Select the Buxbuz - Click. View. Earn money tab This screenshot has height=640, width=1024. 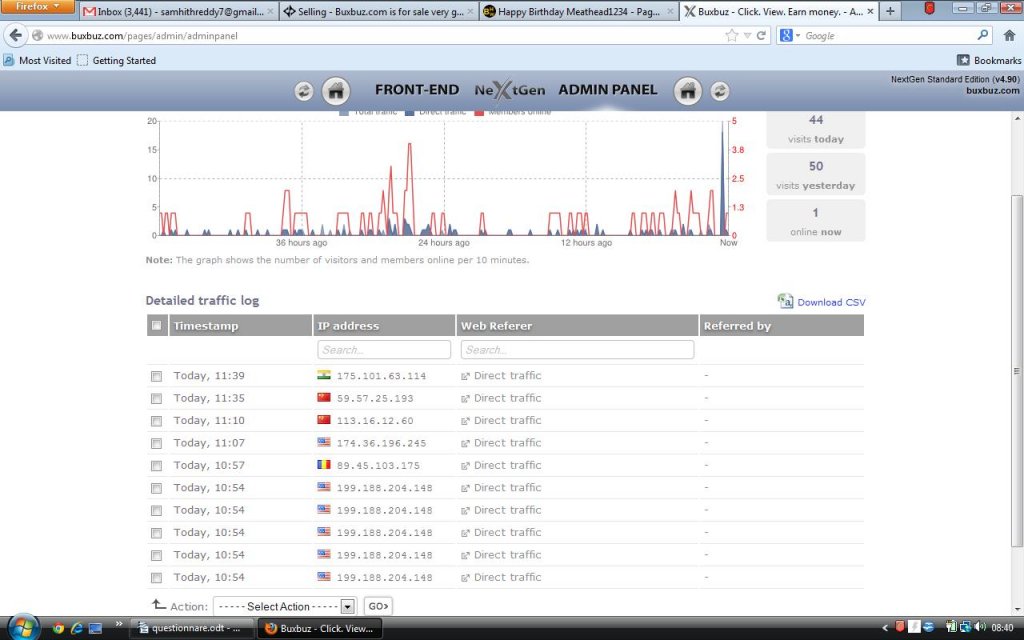[778, 11]
